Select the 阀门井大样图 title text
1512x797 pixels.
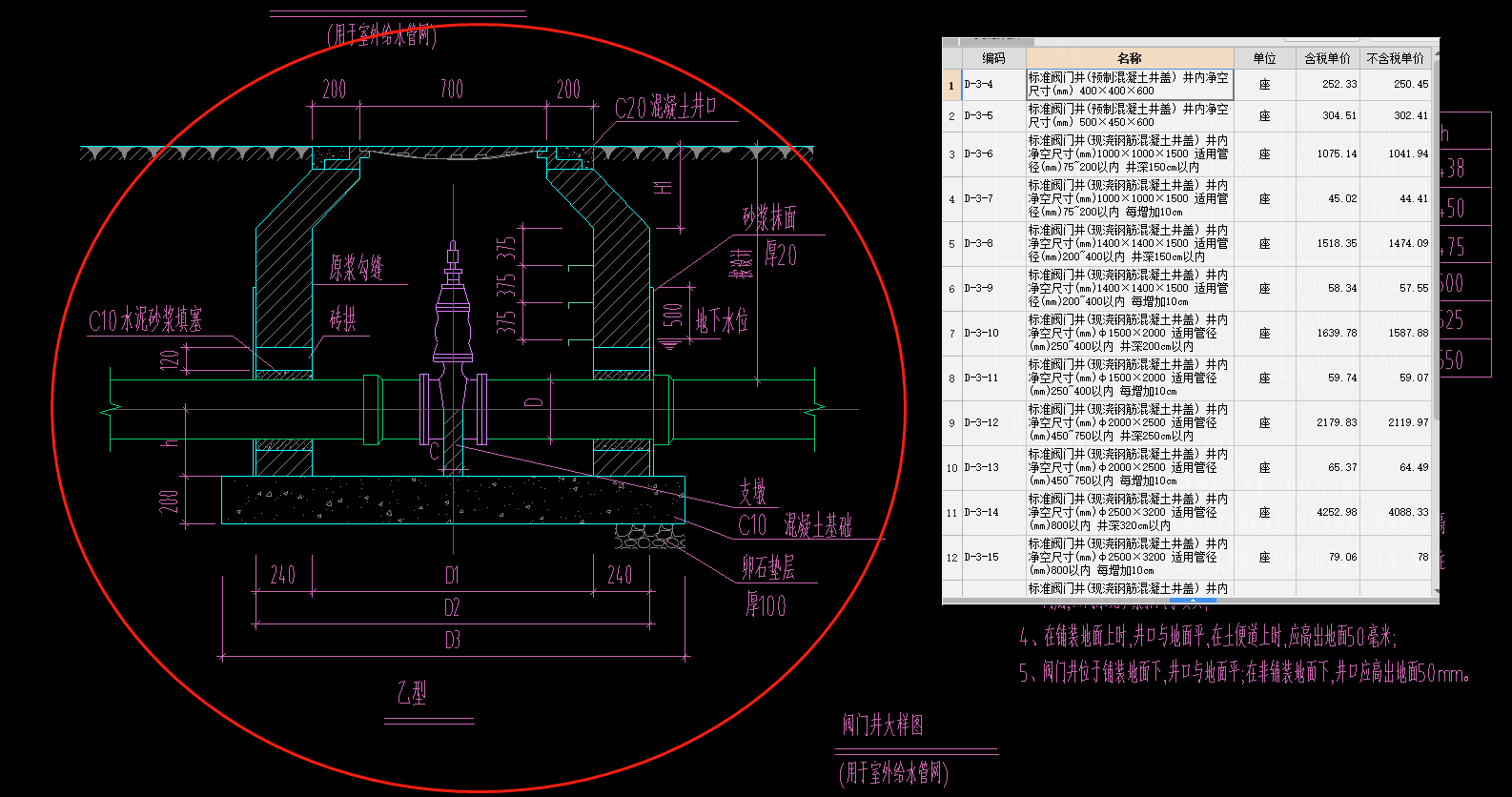tap(883, 725)
